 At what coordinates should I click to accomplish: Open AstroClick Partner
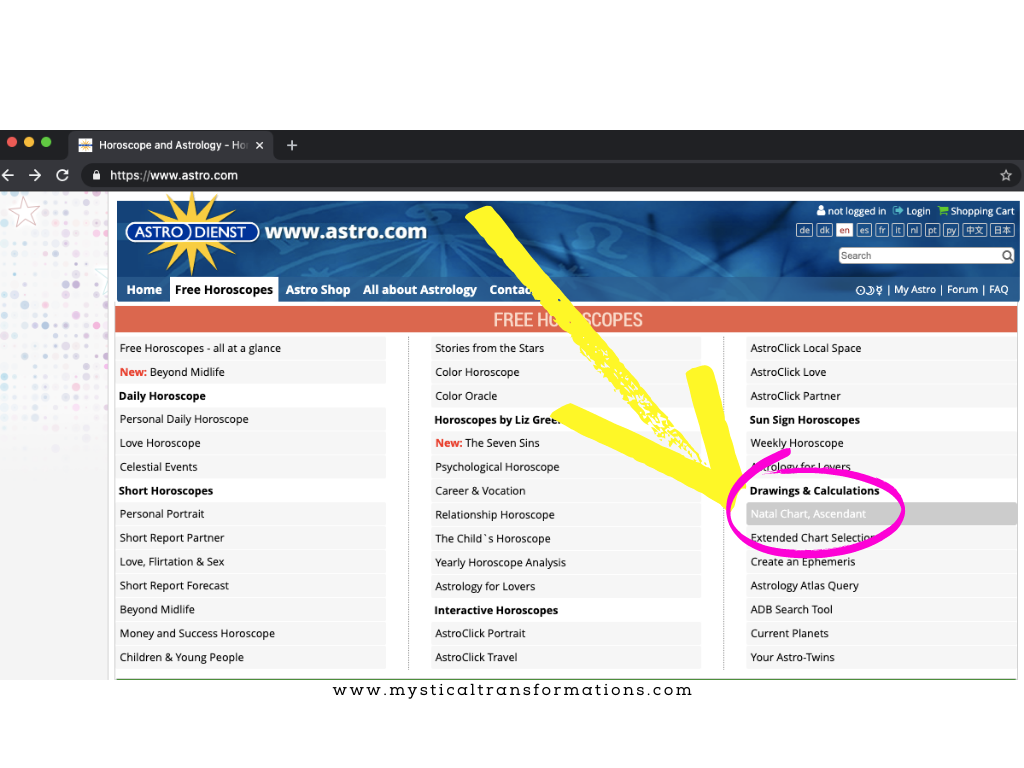point(882,396)
